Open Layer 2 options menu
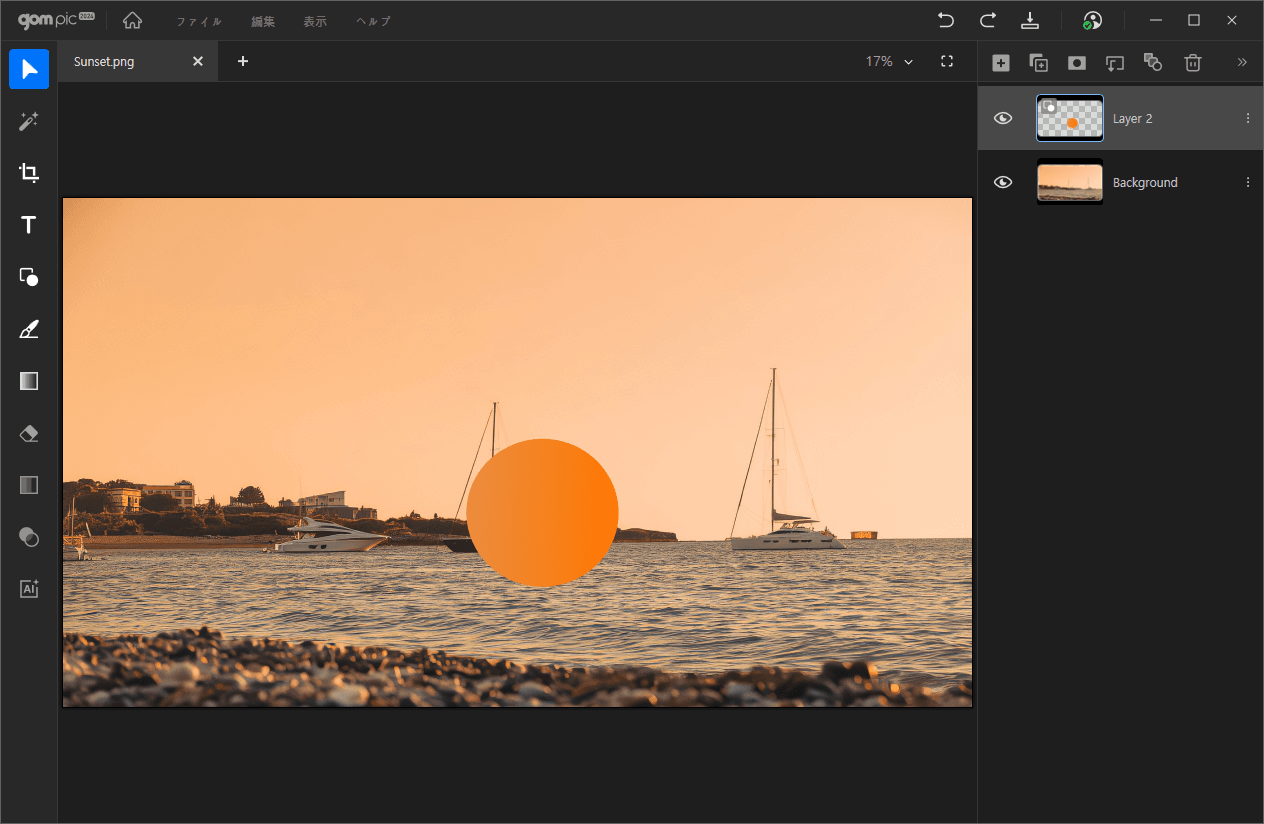1264x824 pixels. pos(1247,118)
